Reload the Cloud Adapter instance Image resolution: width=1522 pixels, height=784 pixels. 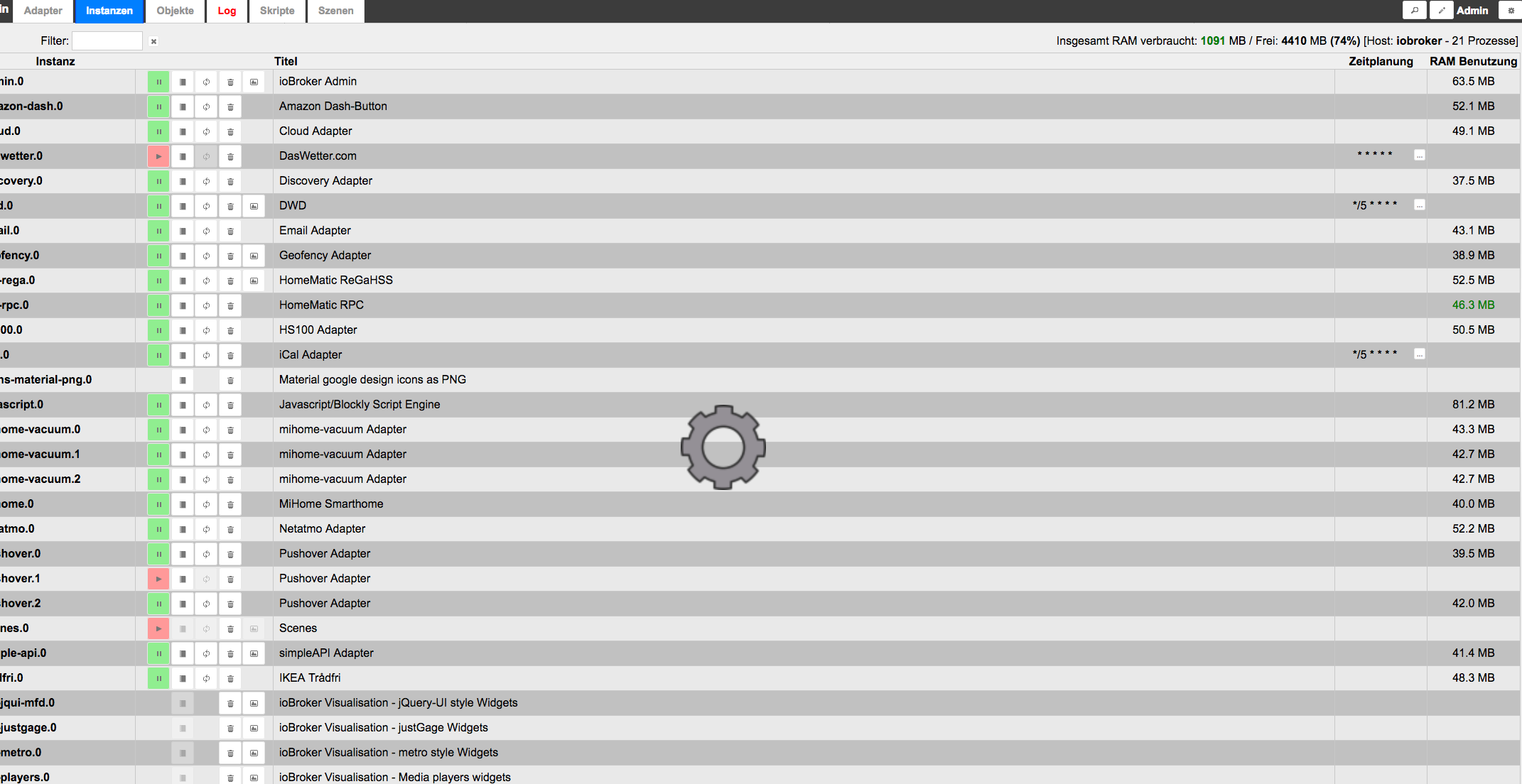point(206,131)
